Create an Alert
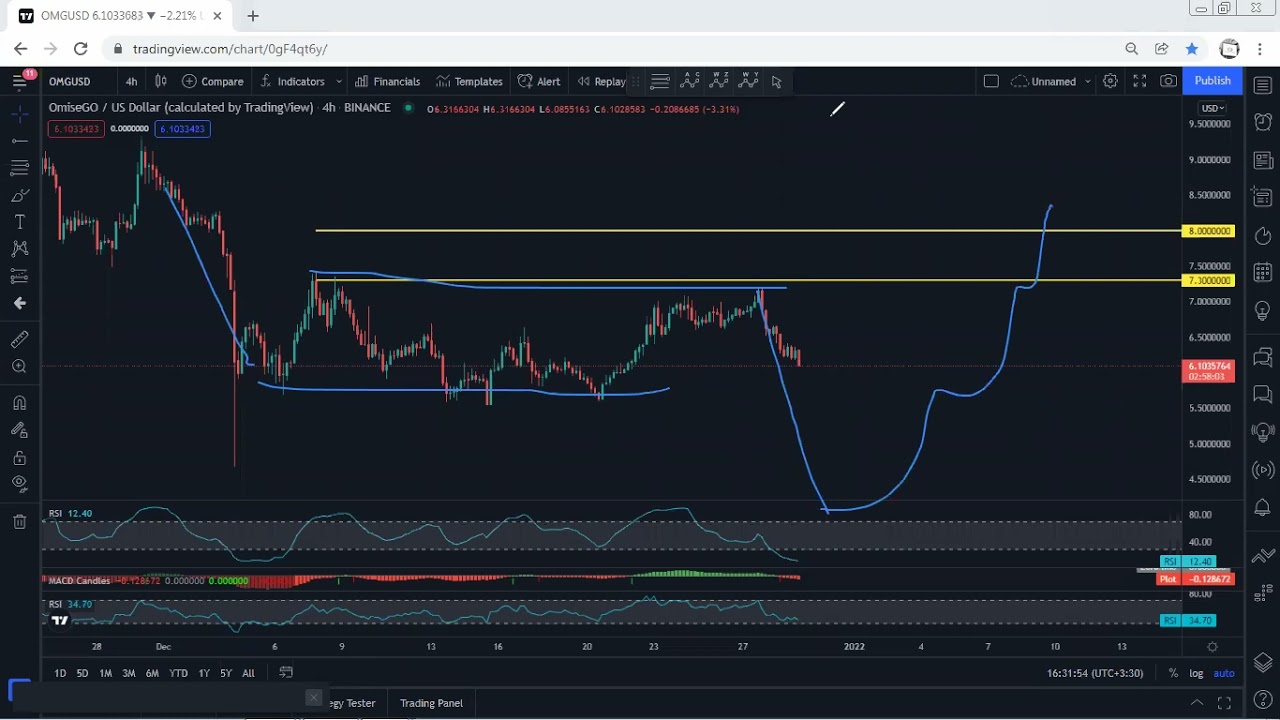1280x720 pixels. click(539, 81)
